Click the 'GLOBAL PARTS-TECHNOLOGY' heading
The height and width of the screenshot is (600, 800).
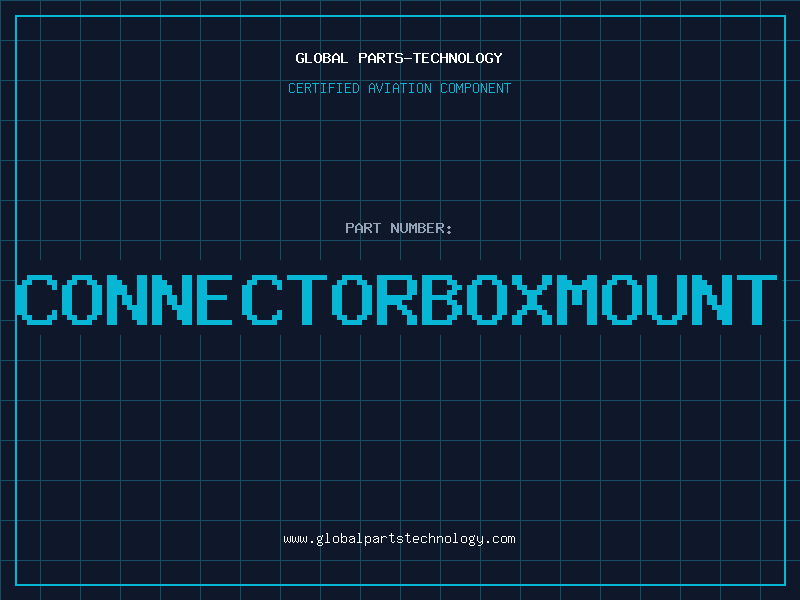(x=399, y=58)
